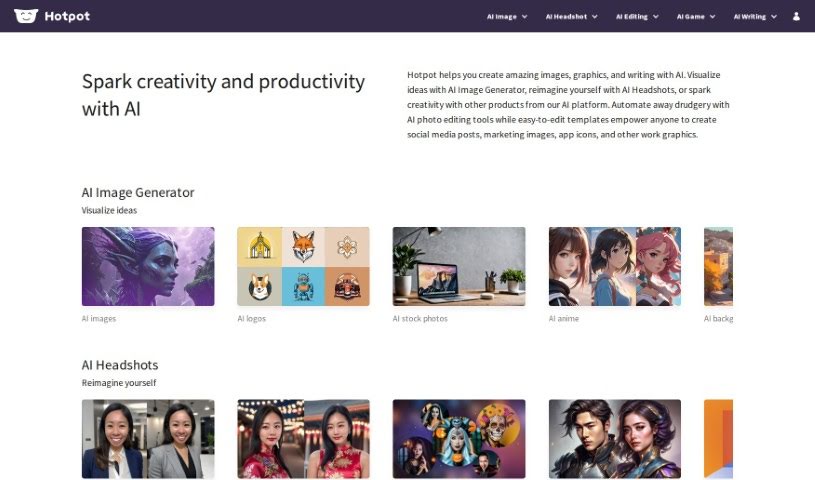Open the AI logos grid thumbnail
The height and width of the screenshot is (480, 815).
tap(304, 266)
